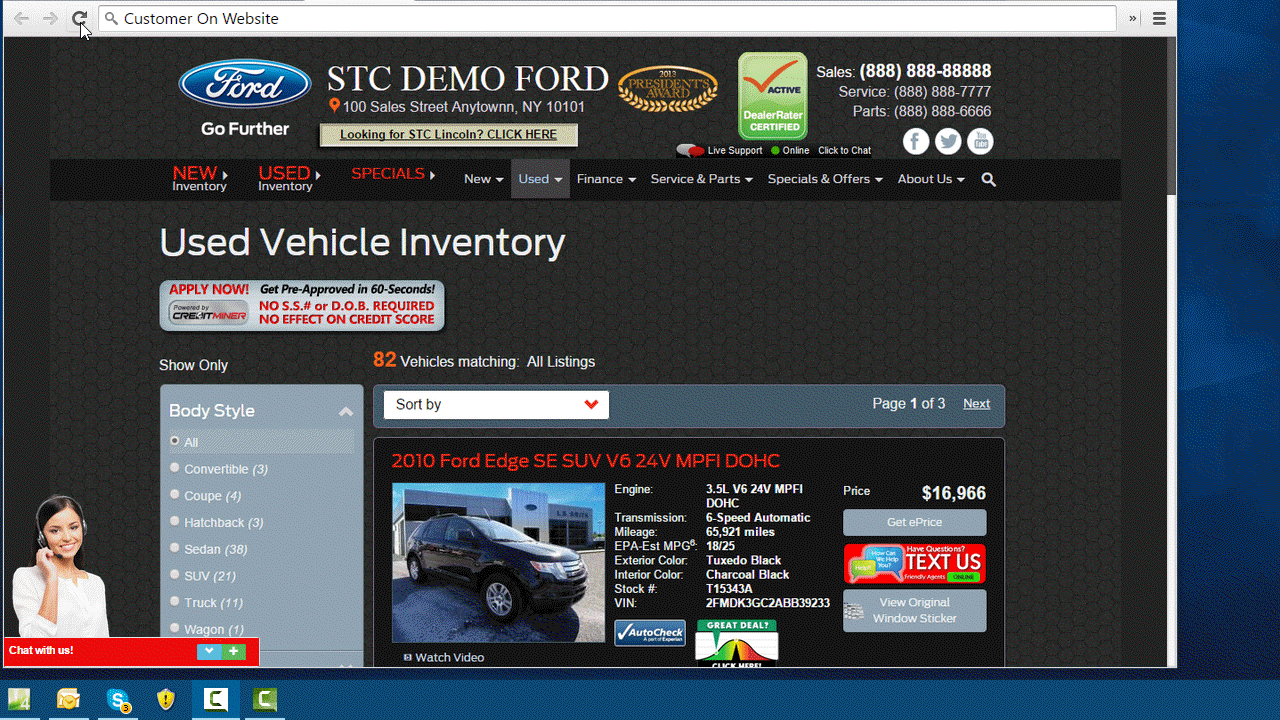
Task: Click the Get ePrice button
Action: (x=914, y=523)
